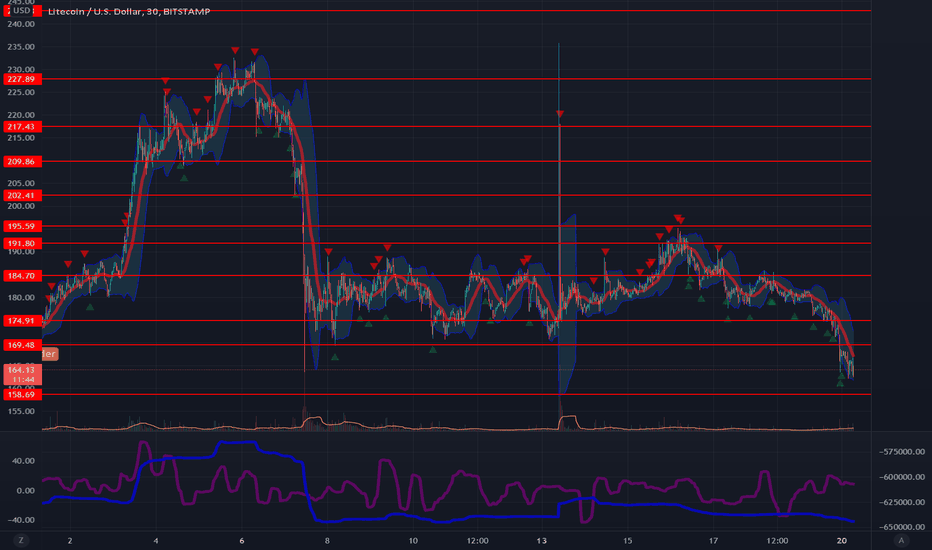The height and width of the screenshot is (550, 932).
Task: Click the date 10 on the time axis
Action: [413, 540]
